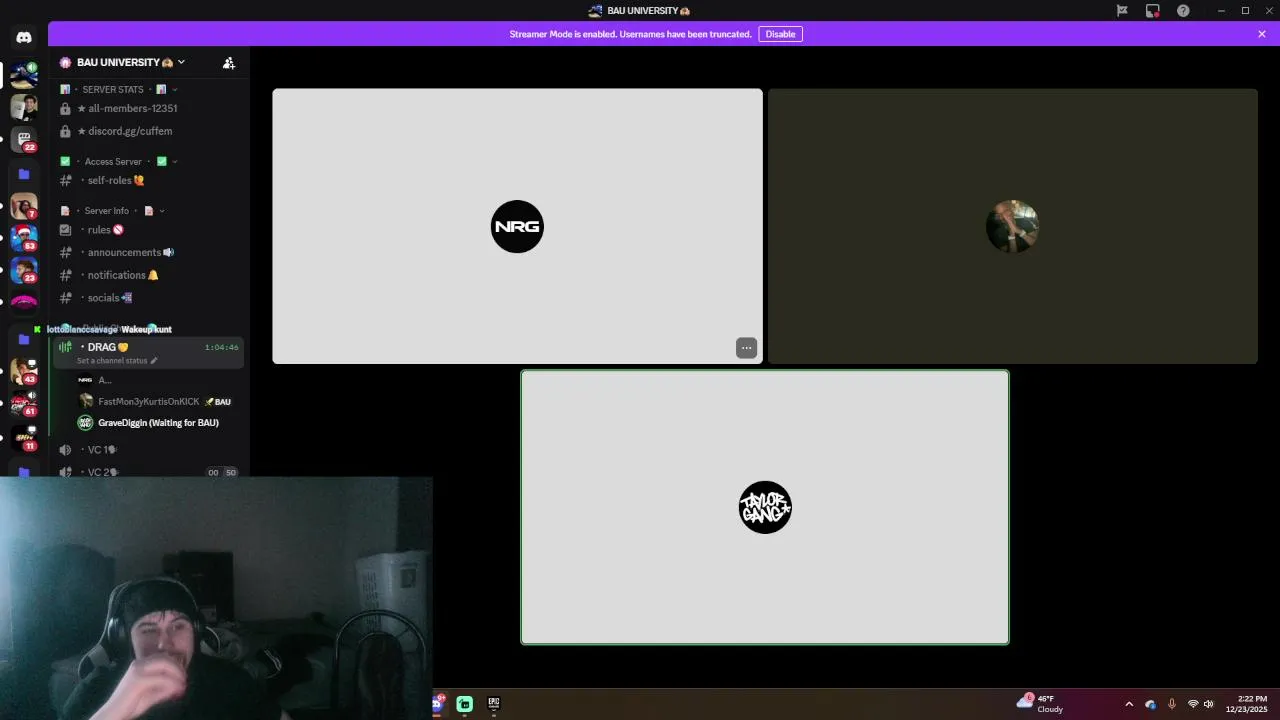Focus the Taylor Gang participant tile
Viewport: 1280px width, 720px height.
tap(765, 508)
